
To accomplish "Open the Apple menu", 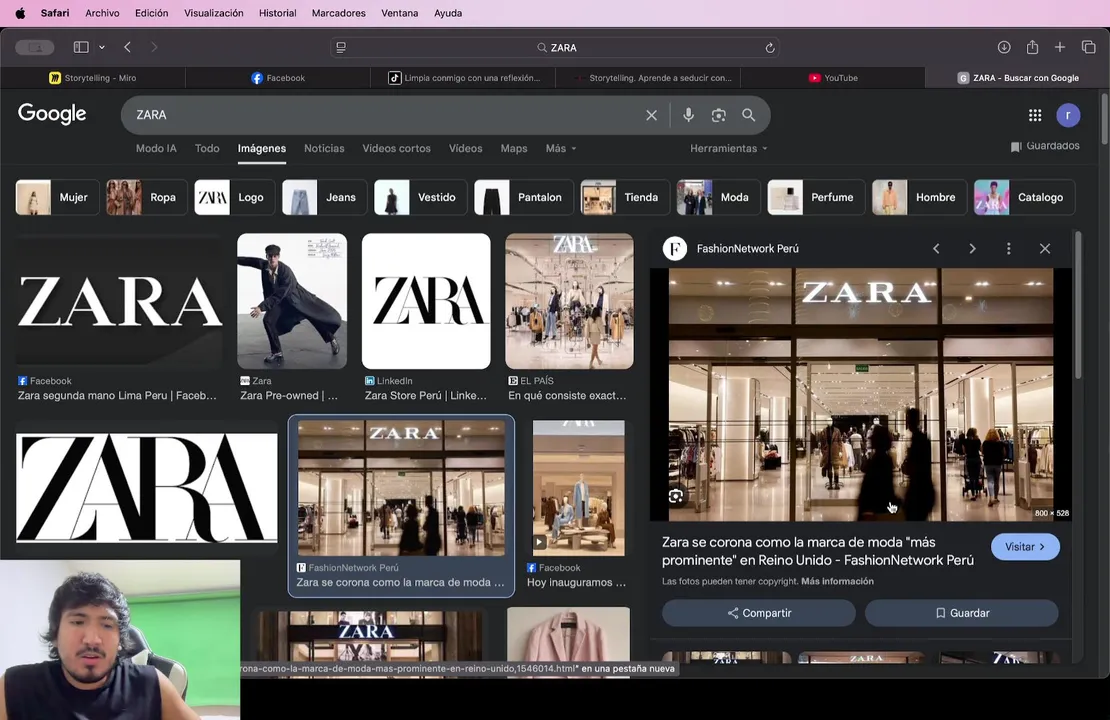I will pyautogui.click(x=20, y=13).
